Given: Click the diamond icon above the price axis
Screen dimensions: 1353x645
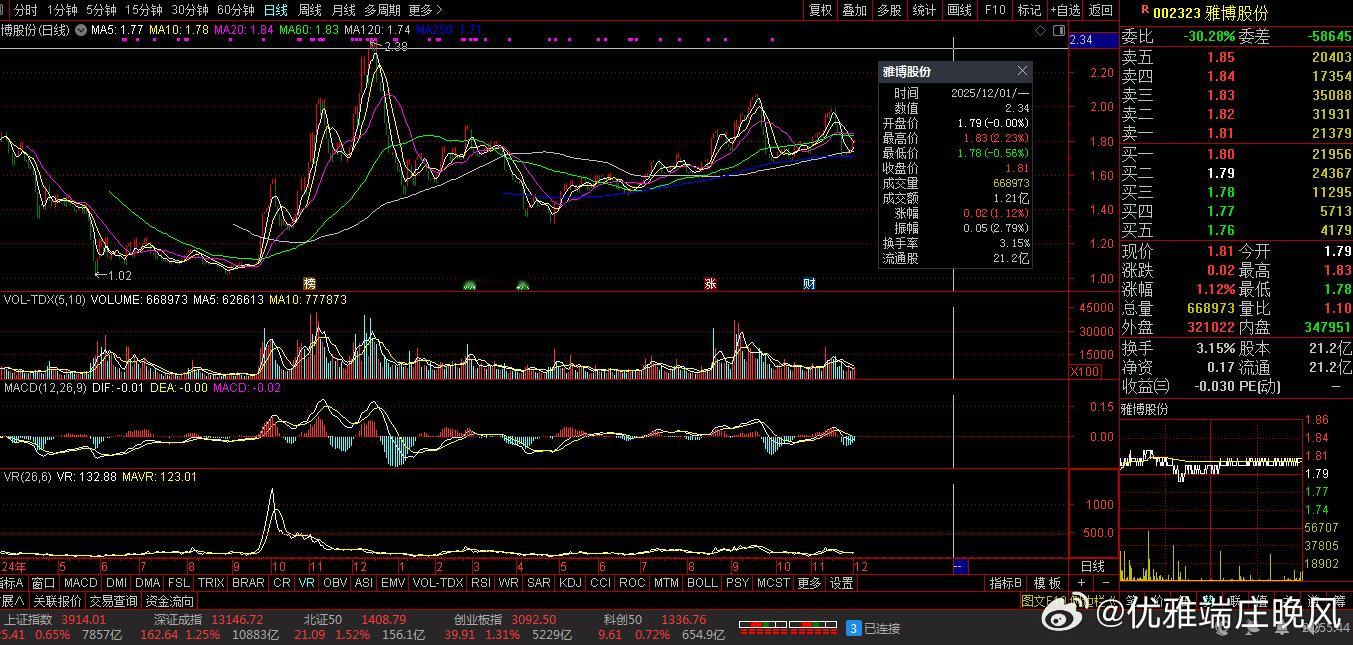Looking at the screenshot, I should [x=1040, y=31].
